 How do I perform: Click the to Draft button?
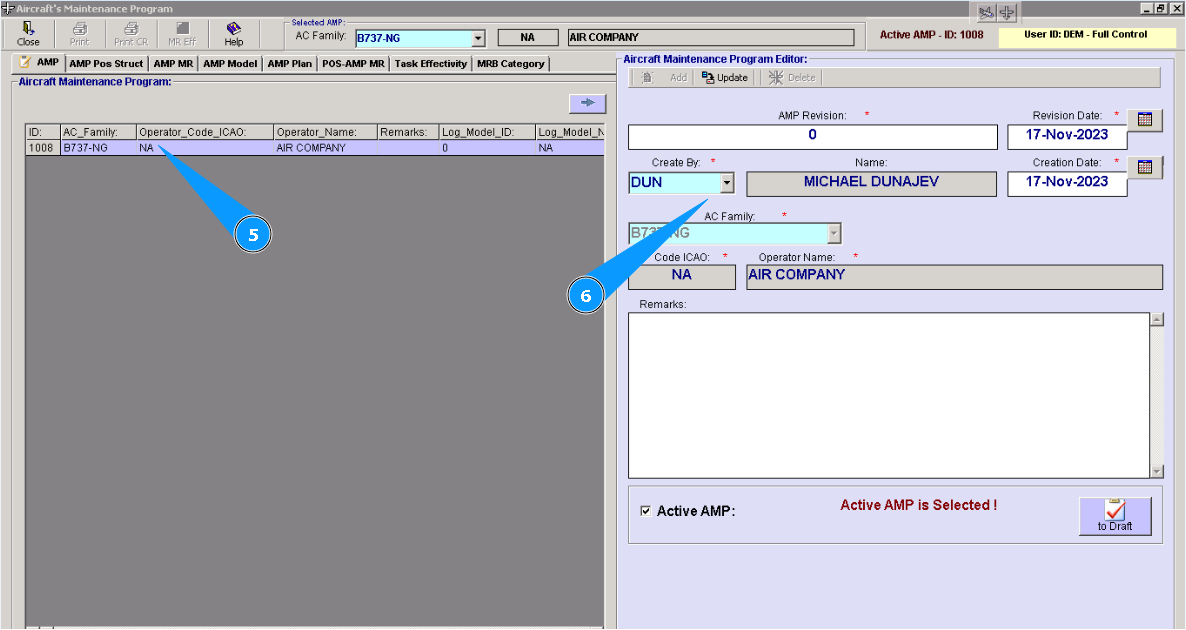point(1115,516)
